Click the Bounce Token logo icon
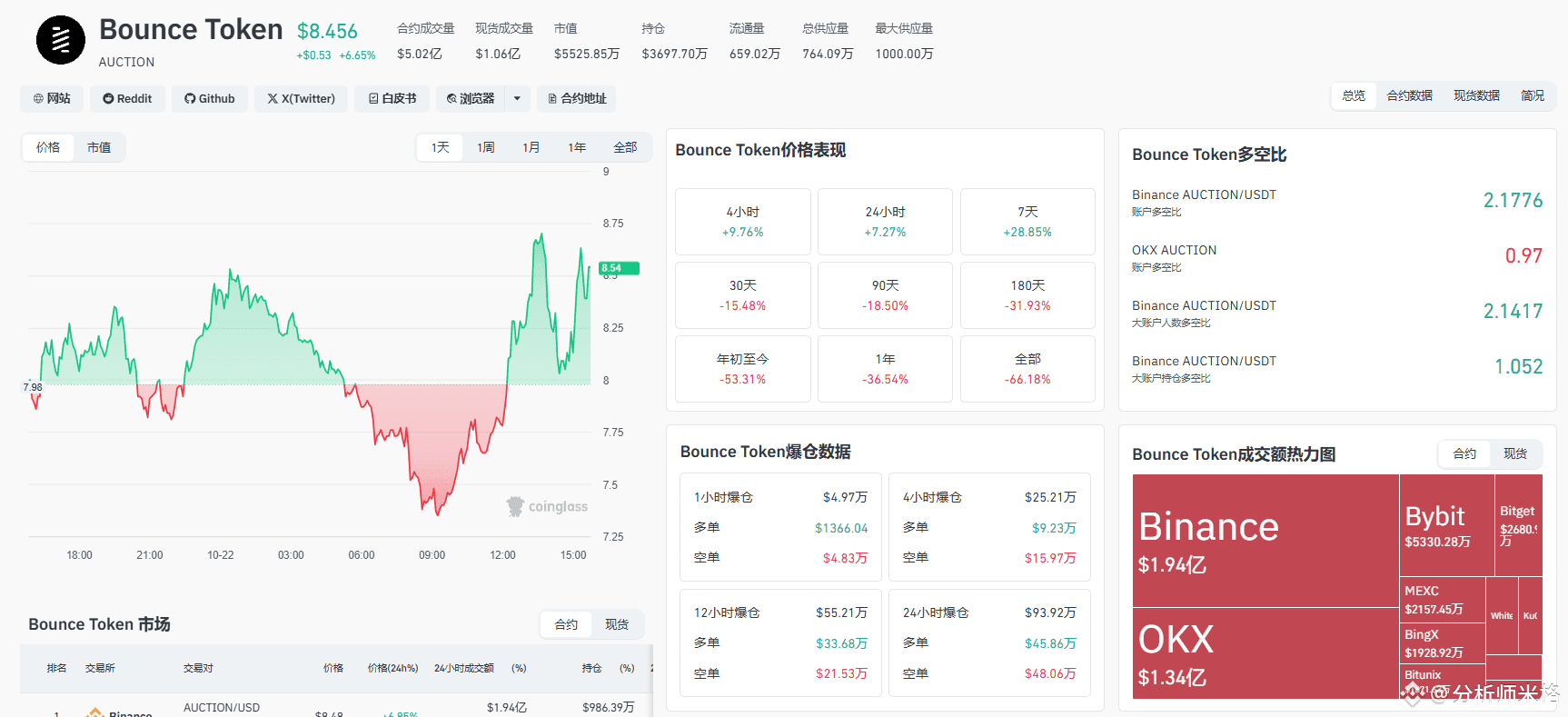This screenshot has width=1568, height=717. [61, 40]
